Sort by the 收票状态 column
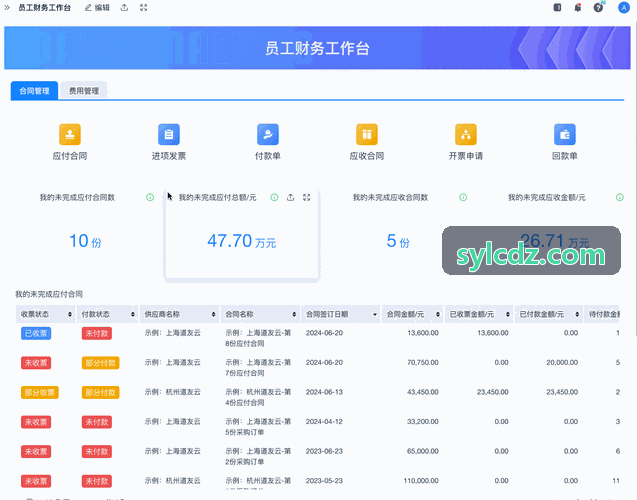The height and width of the screenshot is (500, 637). pos(70,314)
